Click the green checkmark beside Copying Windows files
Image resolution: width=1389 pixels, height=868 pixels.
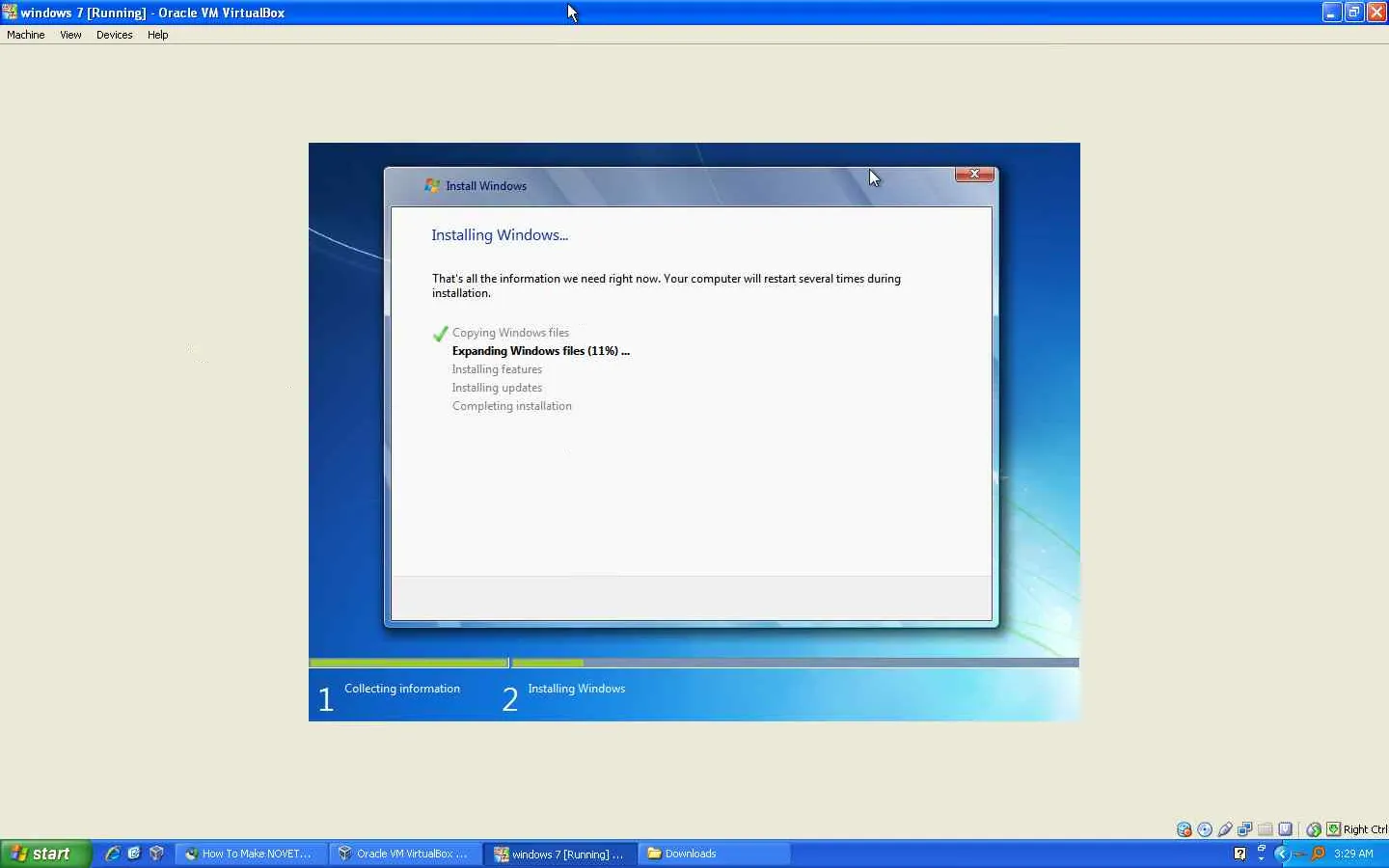440,334
